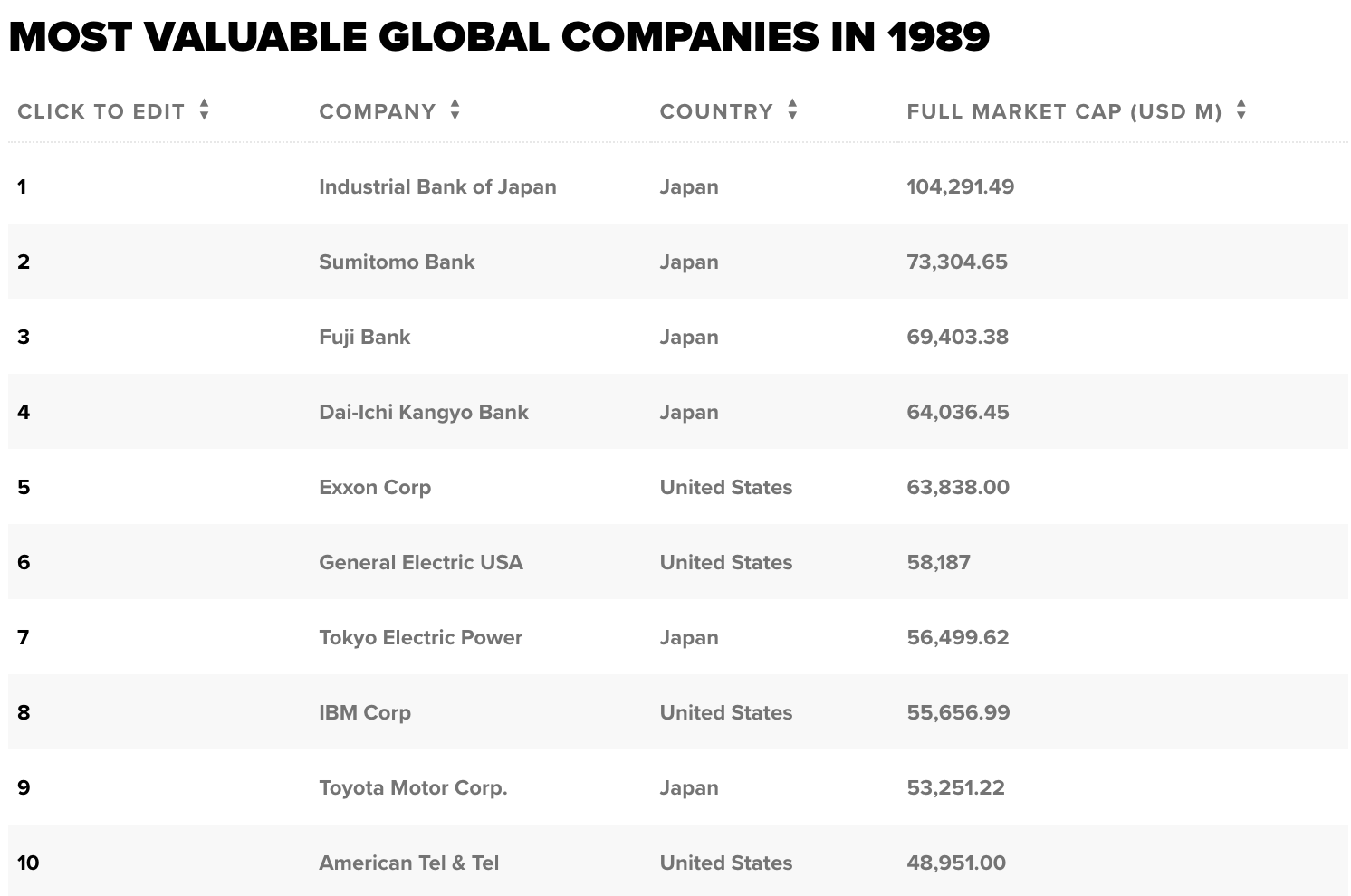Click the Fuji Bank row name

[x=364, y=337]
